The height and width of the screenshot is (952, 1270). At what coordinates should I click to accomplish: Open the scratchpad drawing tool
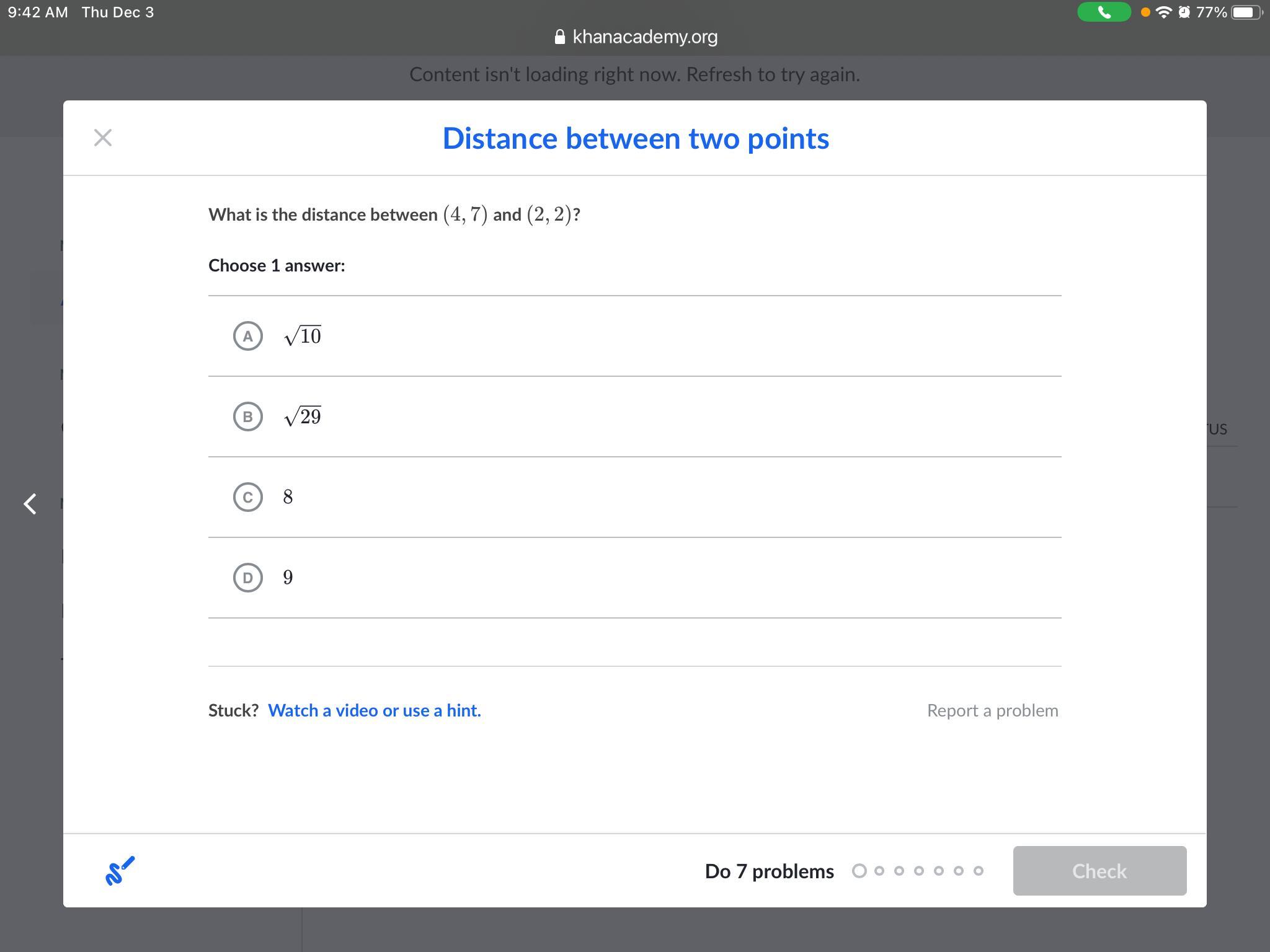tap(120, 871)
